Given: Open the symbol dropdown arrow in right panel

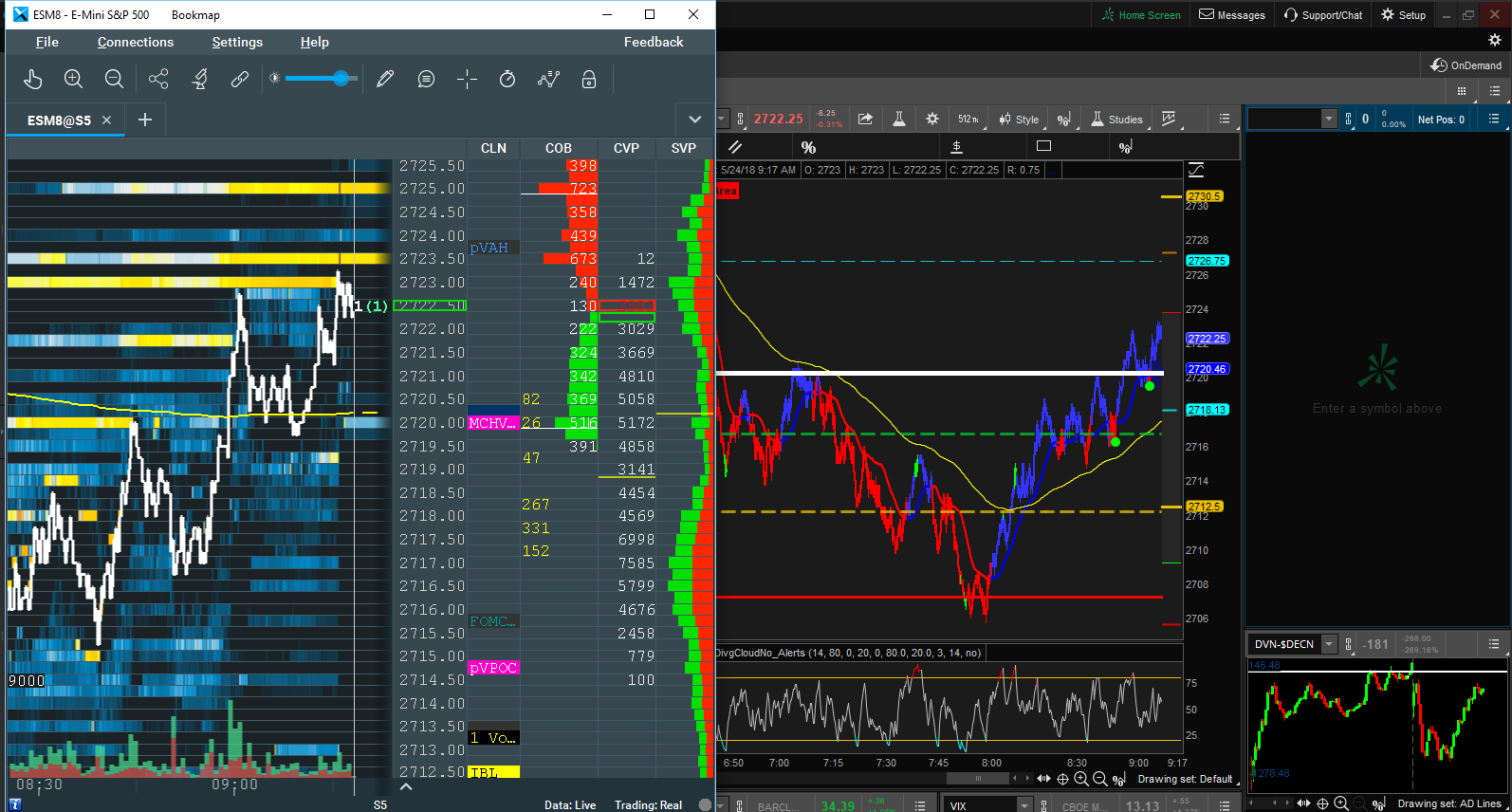Looking at the screenshot, I should [1329, 119].
